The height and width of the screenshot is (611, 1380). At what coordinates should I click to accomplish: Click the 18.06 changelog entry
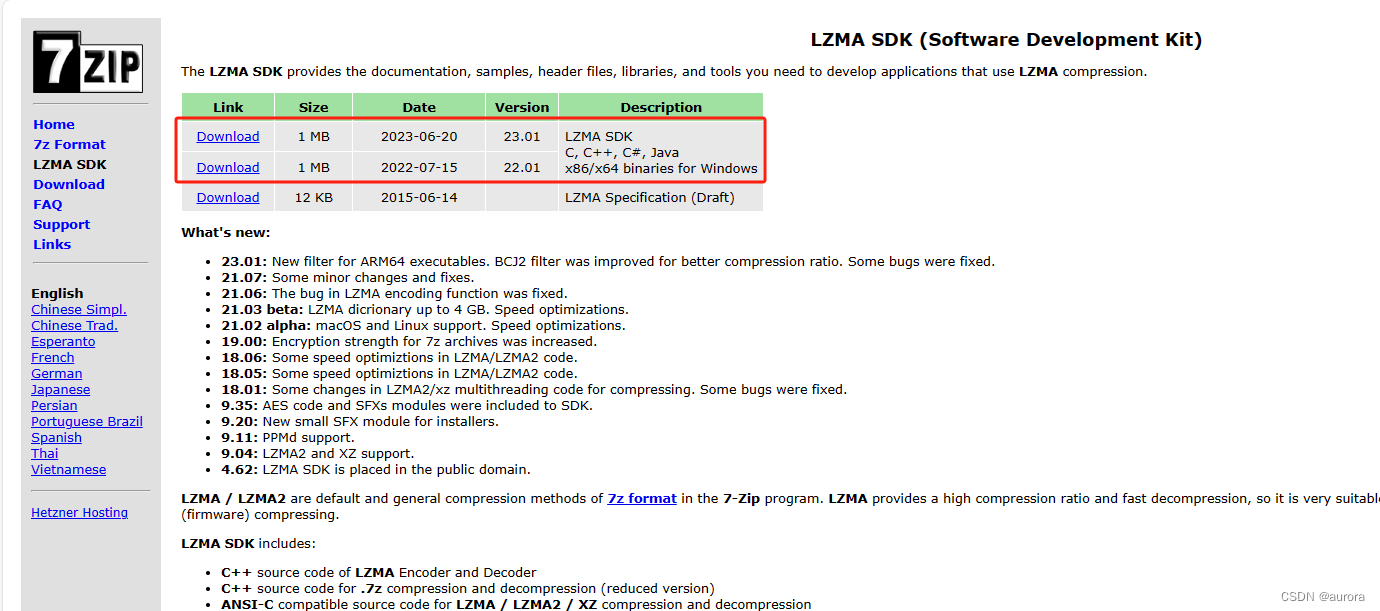point(399,357)
